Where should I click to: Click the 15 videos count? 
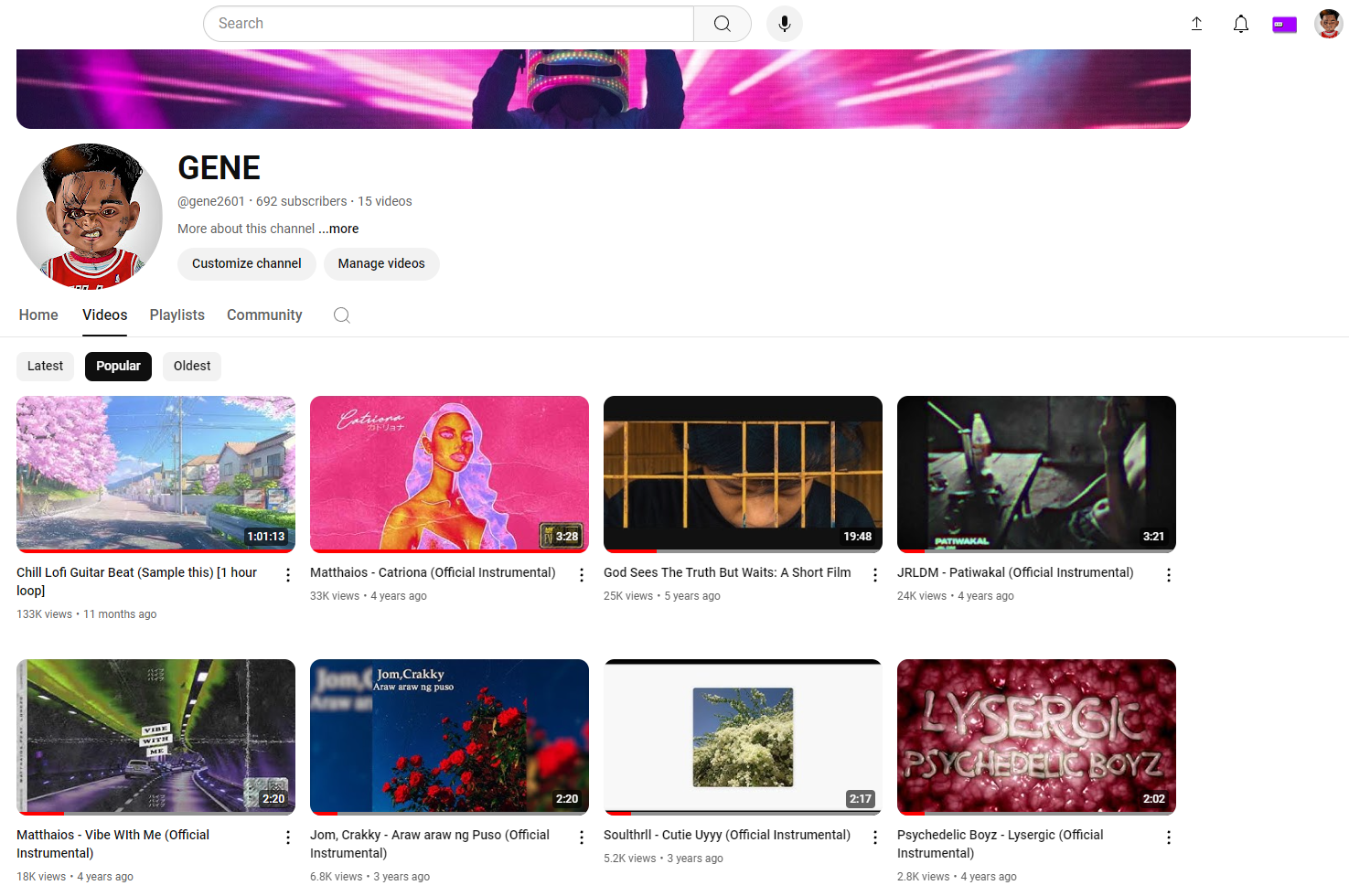pyautogui.click(x=385, y=202)
